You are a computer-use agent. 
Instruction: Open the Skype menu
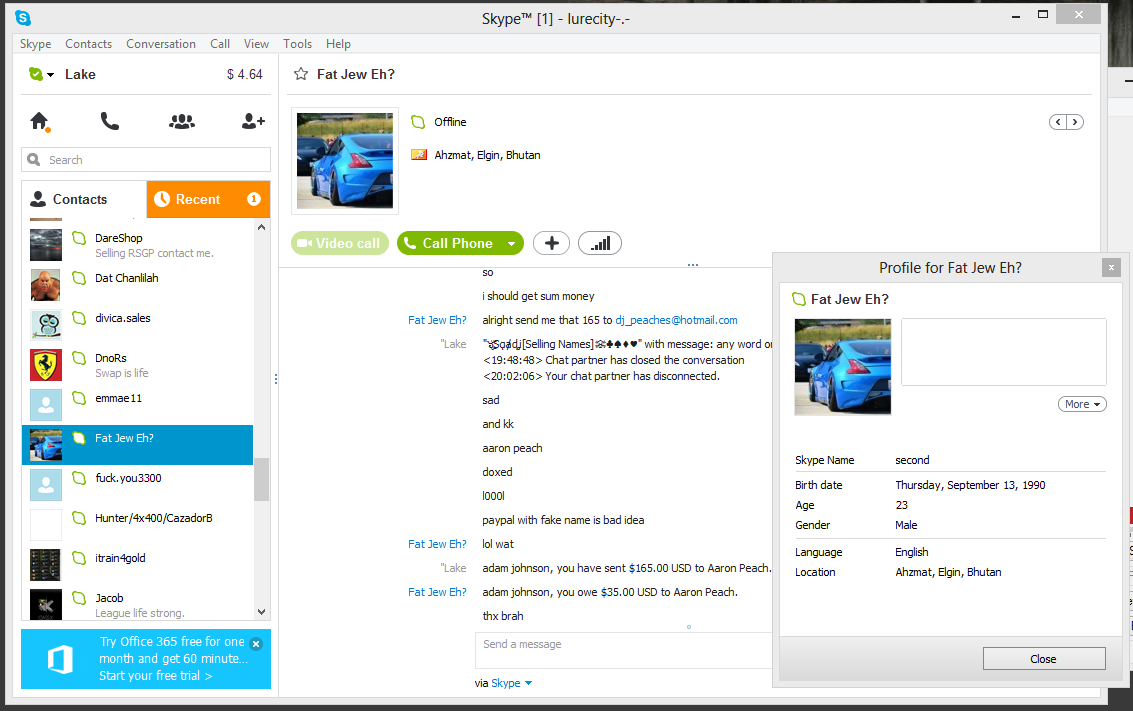35,44
